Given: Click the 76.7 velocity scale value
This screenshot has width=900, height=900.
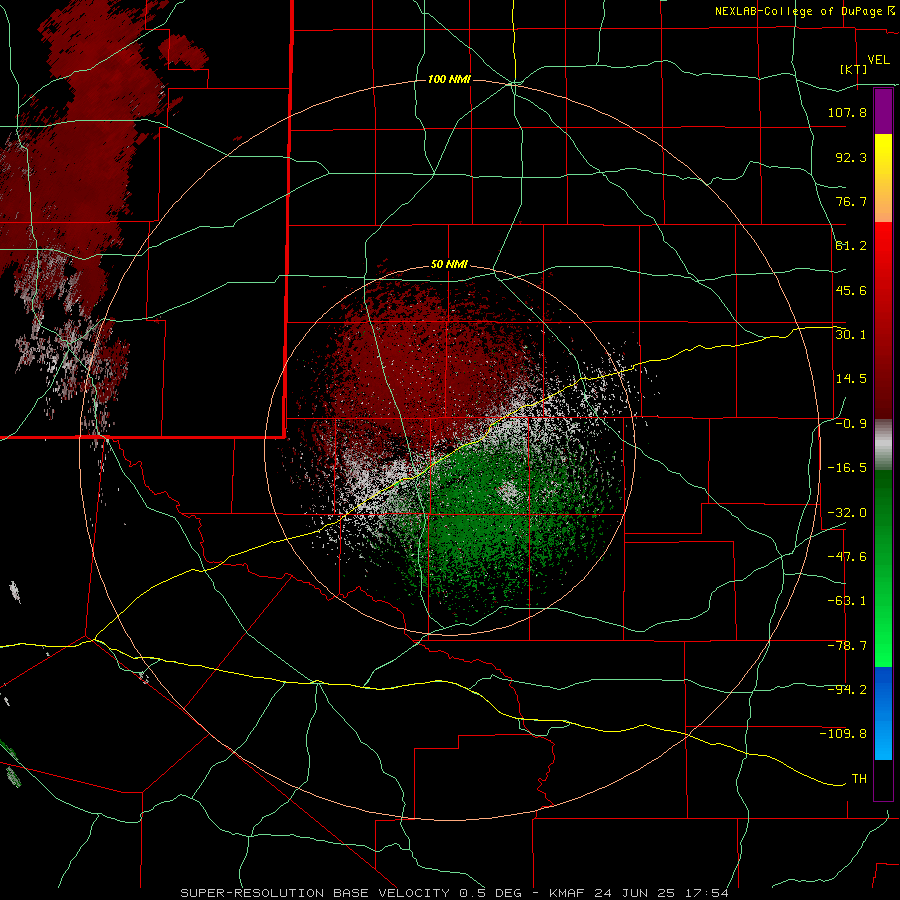Looking at the screenshot, I should pyautogui.click(x=851, y=201).
